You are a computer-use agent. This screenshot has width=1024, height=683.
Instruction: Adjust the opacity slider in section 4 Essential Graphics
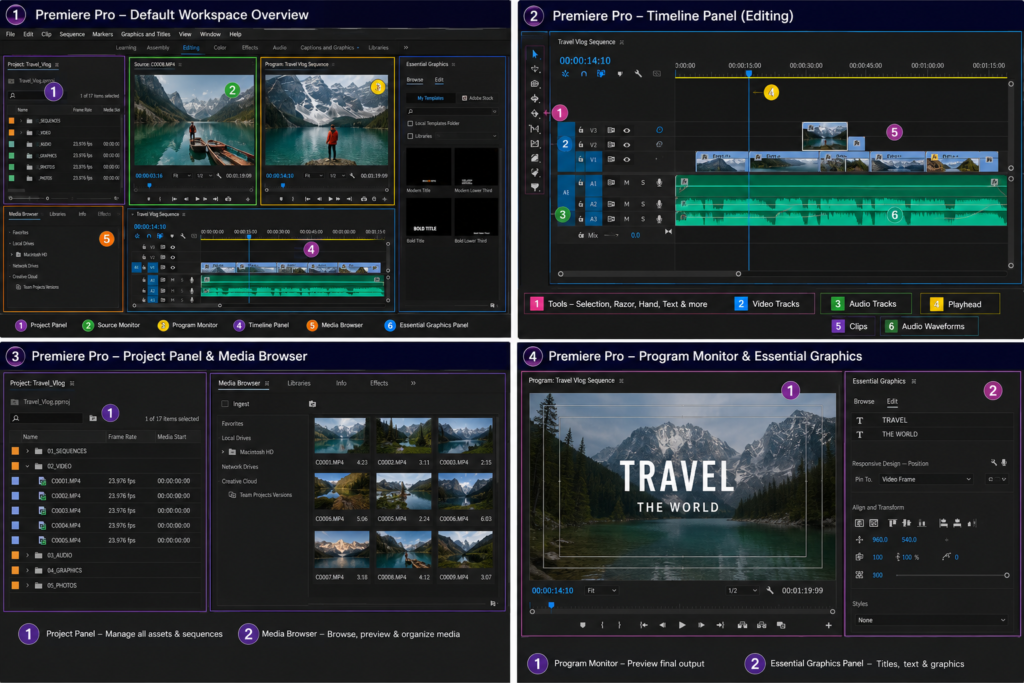[x=951, y=575]
